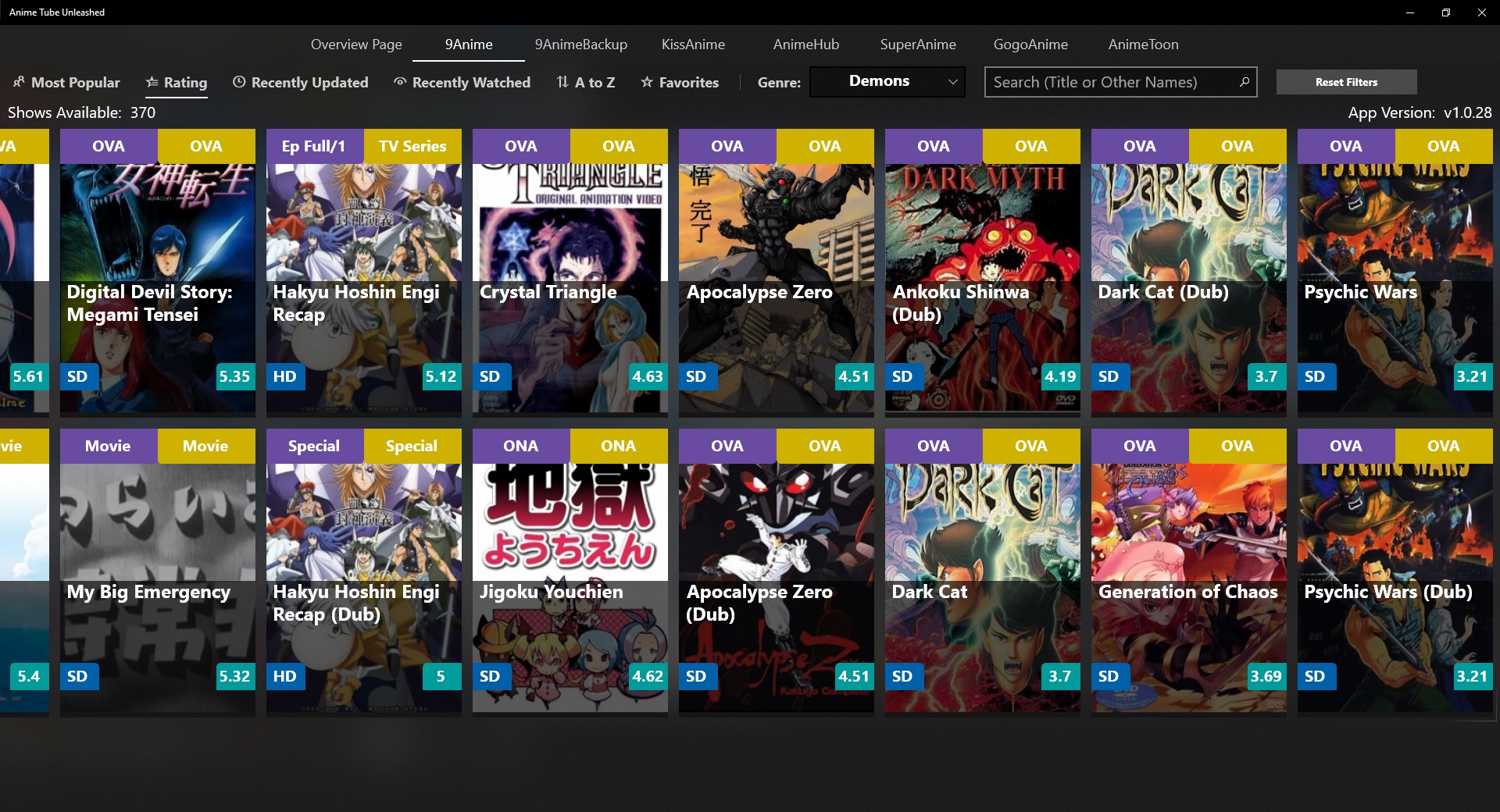Click the magnifier search icon
Image resolution: width=1500 pixels, height=812 pixels.
click(x=1245, y=81)
